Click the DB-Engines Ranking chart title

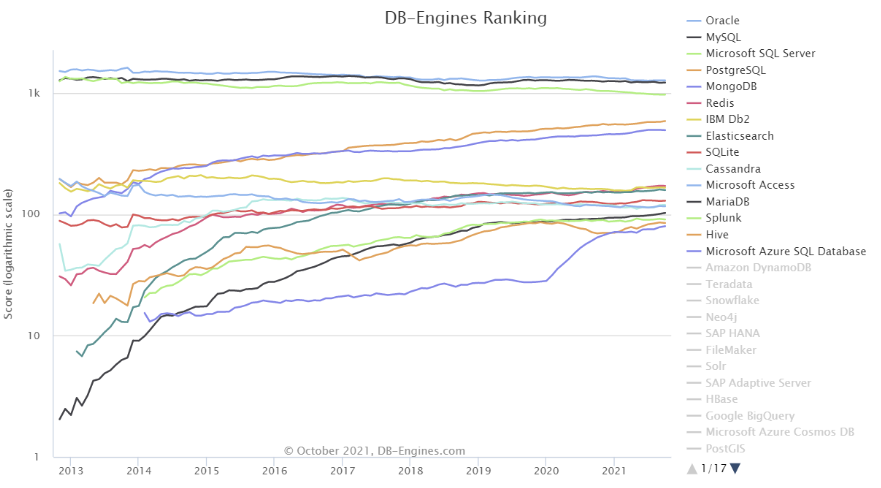pos(465,18)
